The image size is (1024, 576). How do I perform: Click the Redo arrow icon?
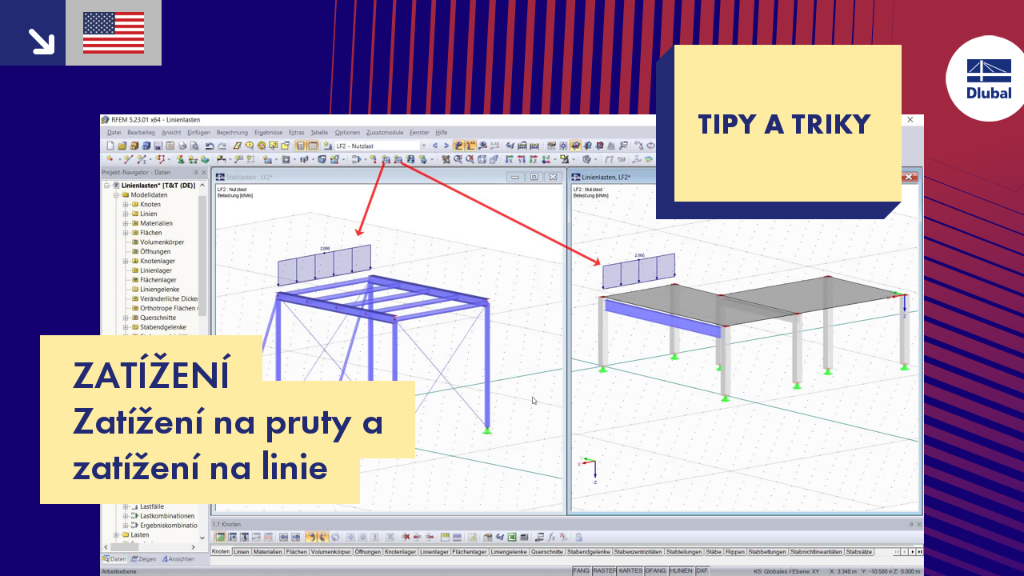[x=222, y=146]
